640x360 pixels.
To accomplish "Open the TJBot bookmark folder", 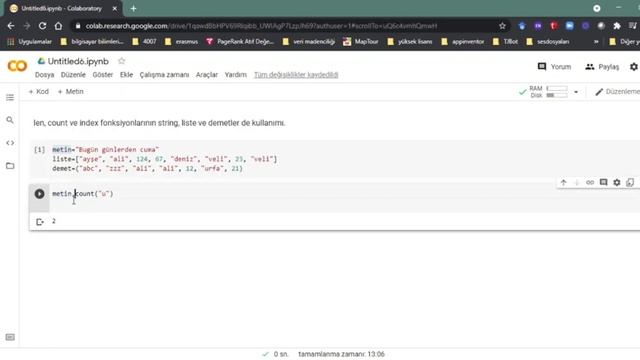I will coord(505,42).
